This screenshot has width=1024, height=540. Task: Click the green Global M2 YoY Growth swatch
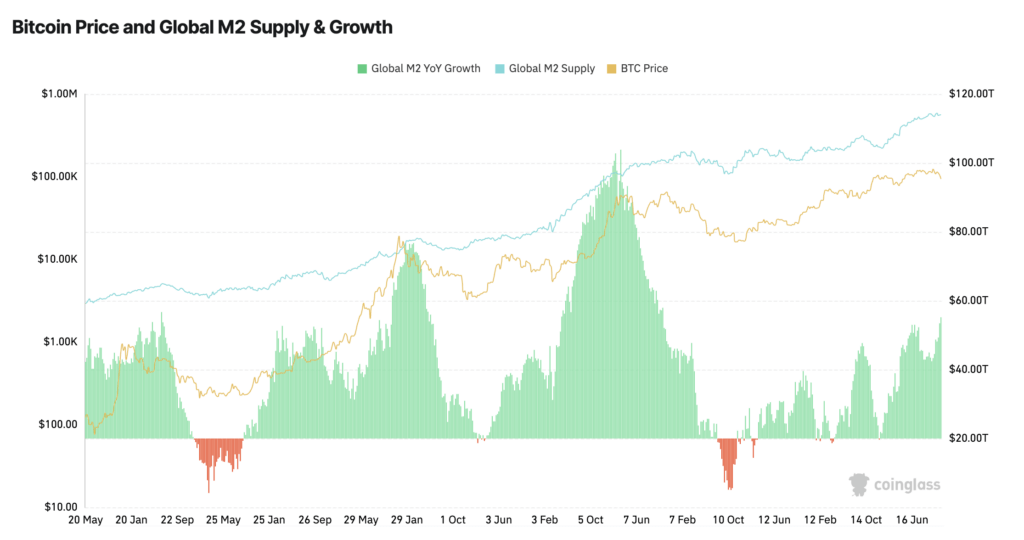pos(362,69)
